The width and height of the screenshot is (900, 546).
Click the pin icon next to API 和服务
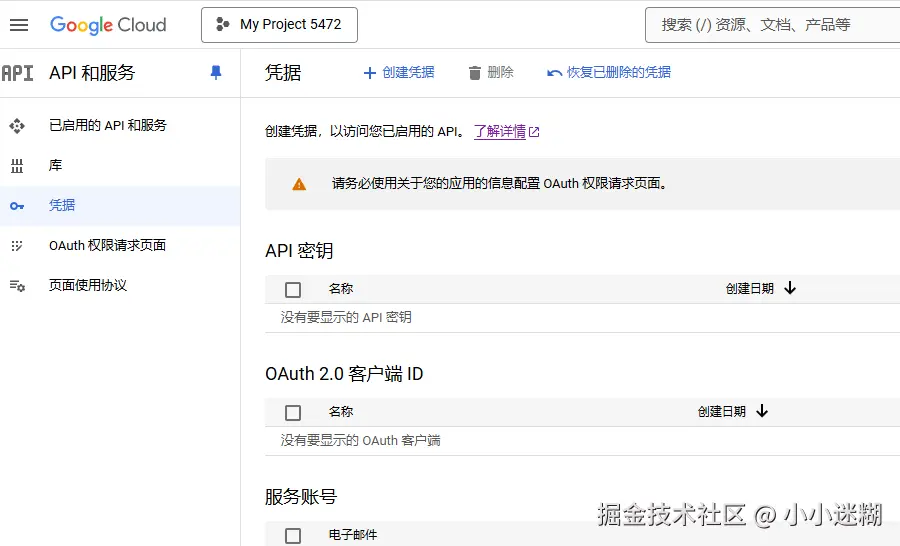216,72
